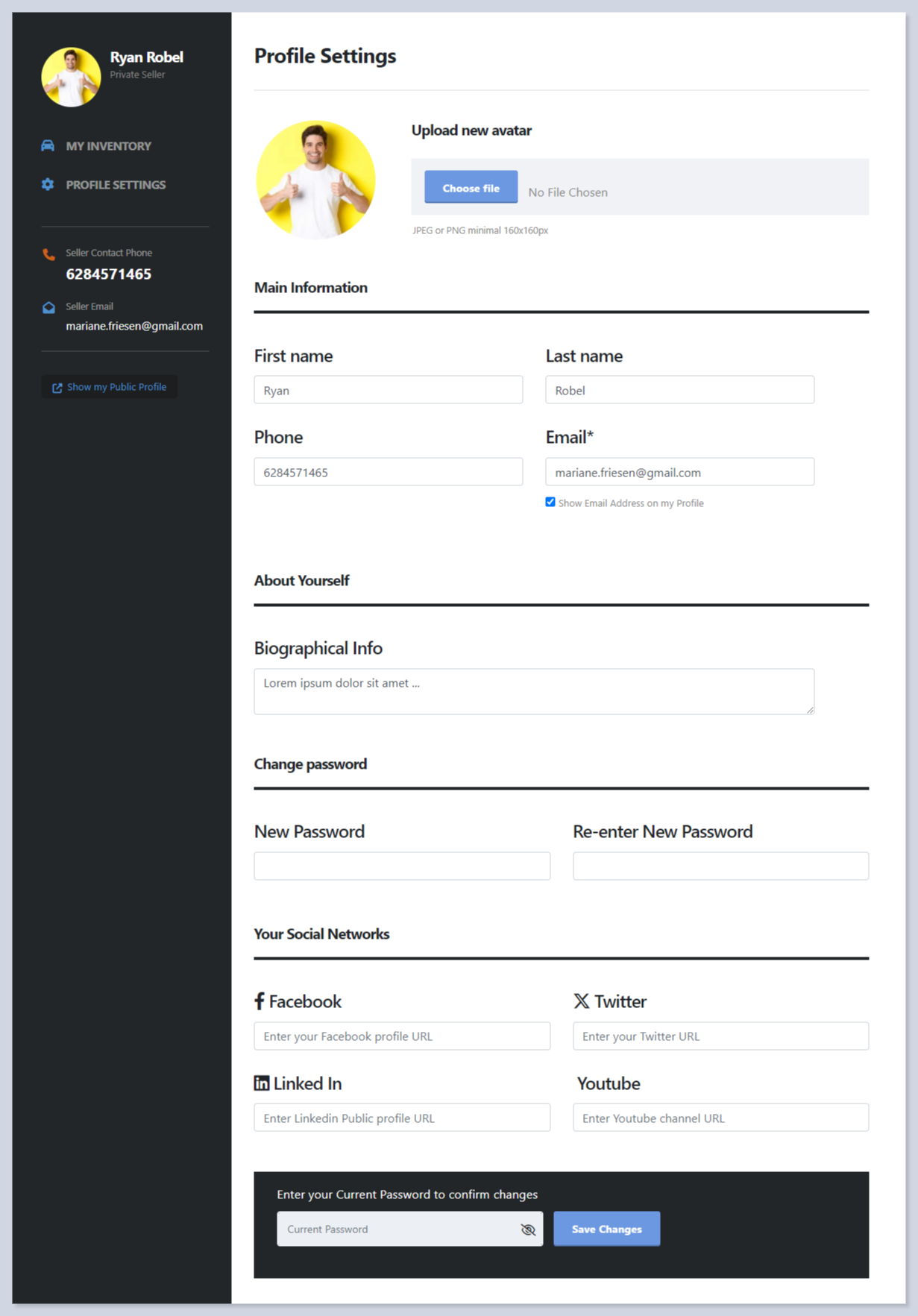Open Show my Public Profile link
Screen dimensions: 918x1316
(116, 387)
